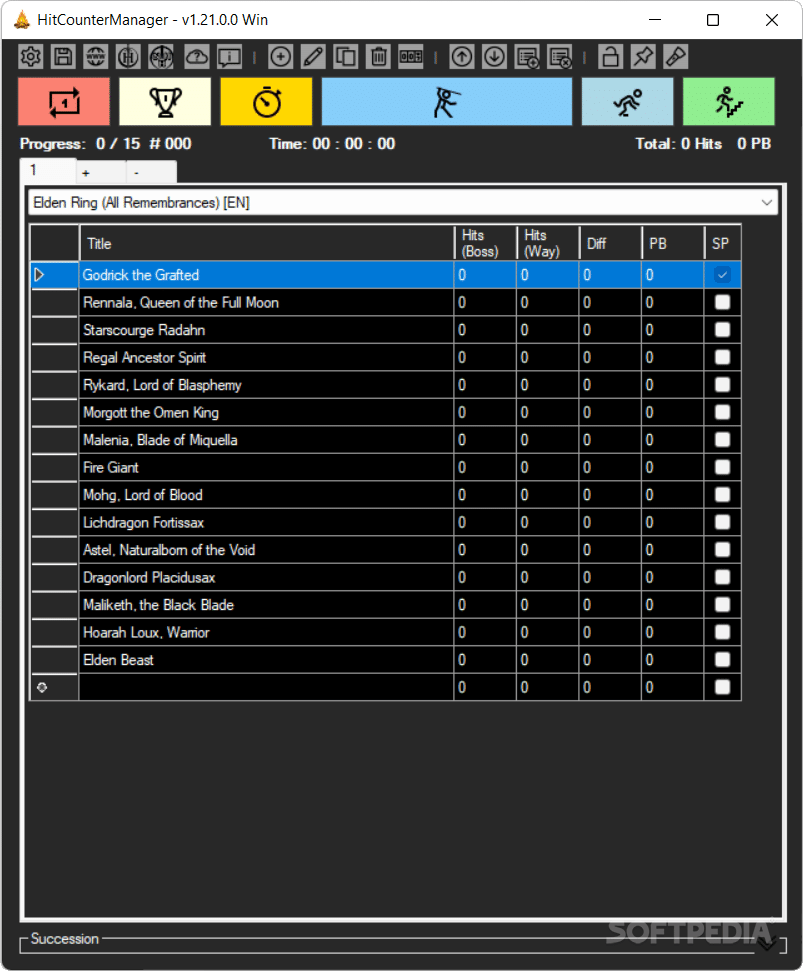
Task: Click Hits (Way) cell for Starscourge Radahn
Action: click(548, 330)
